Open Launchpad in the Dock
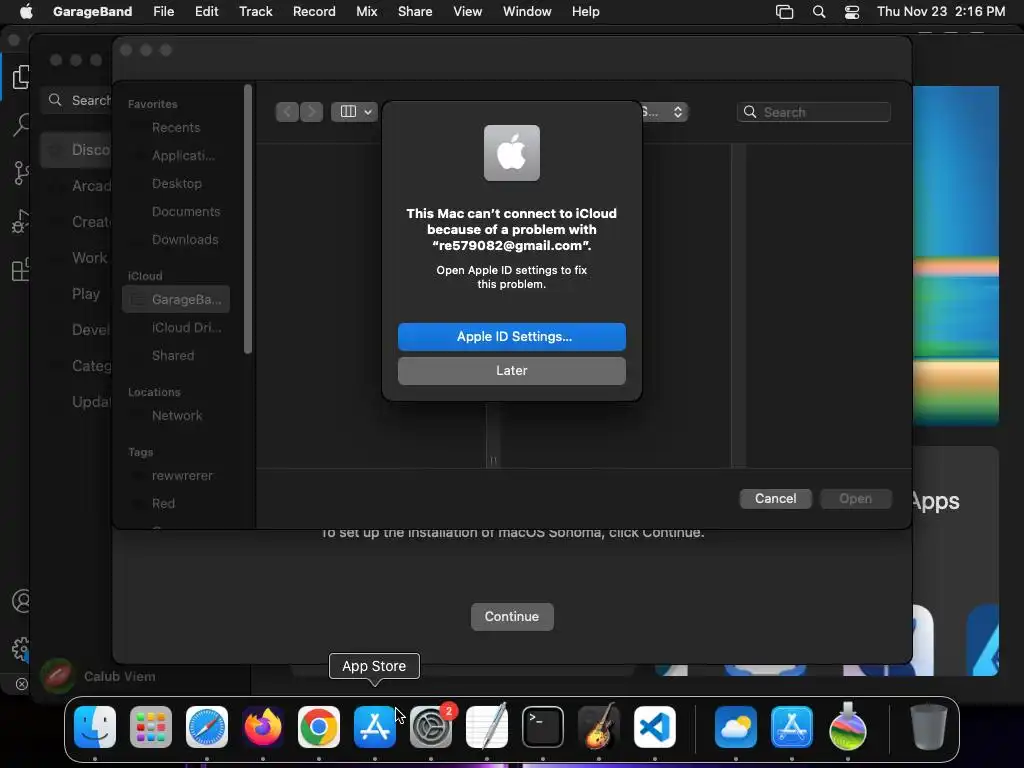This screenshot has width=1024, height=768. tap(151, 727)
